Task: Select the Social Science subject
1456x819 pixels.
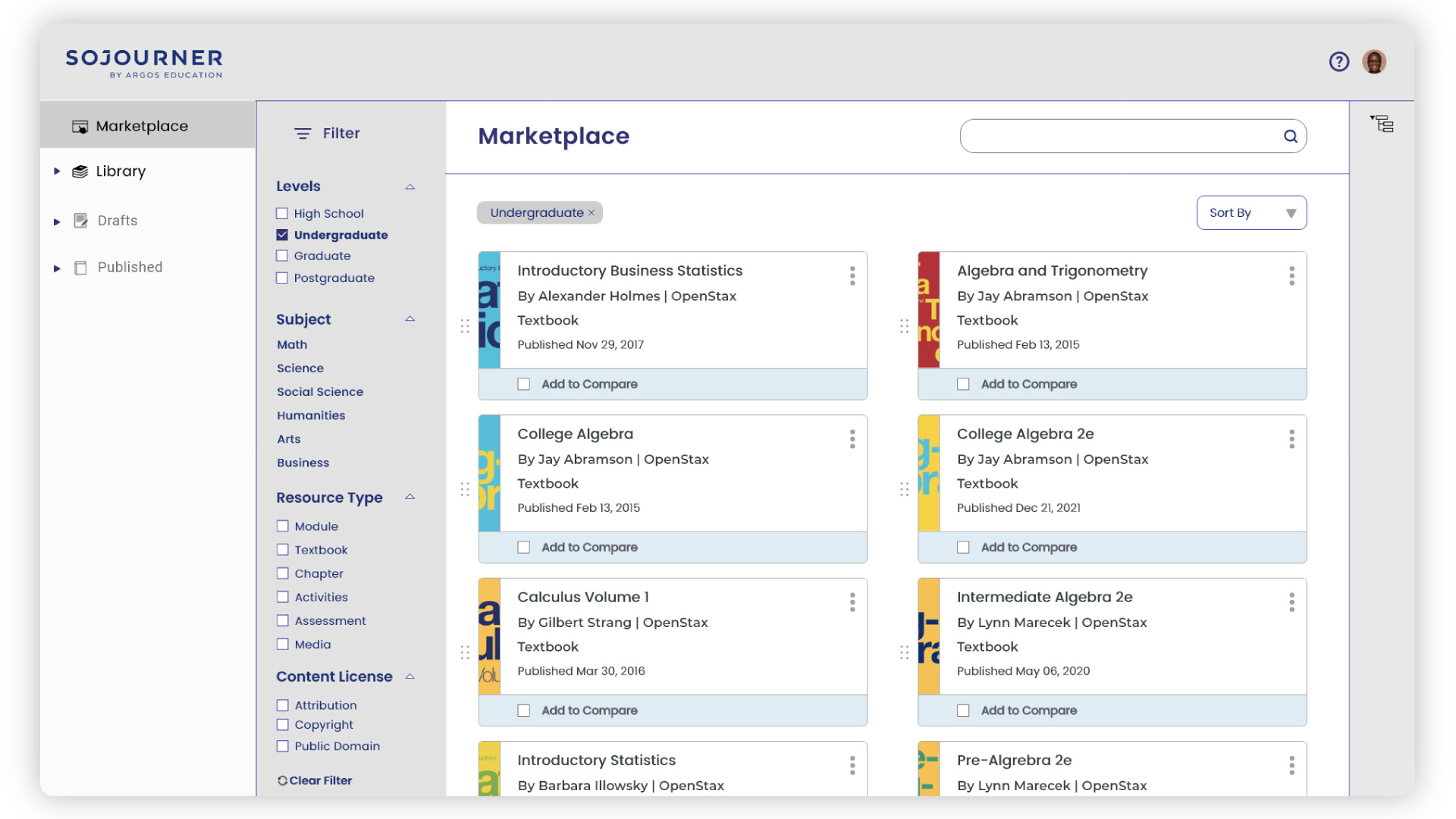Action: pos(320,391)
